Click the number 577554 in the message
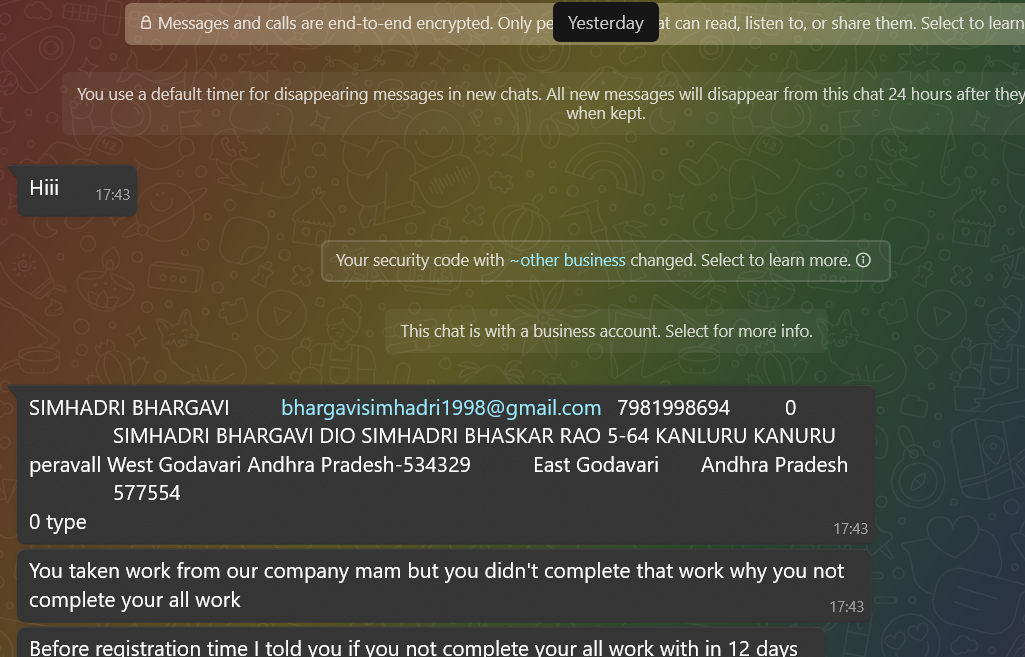 pos(146,493)
